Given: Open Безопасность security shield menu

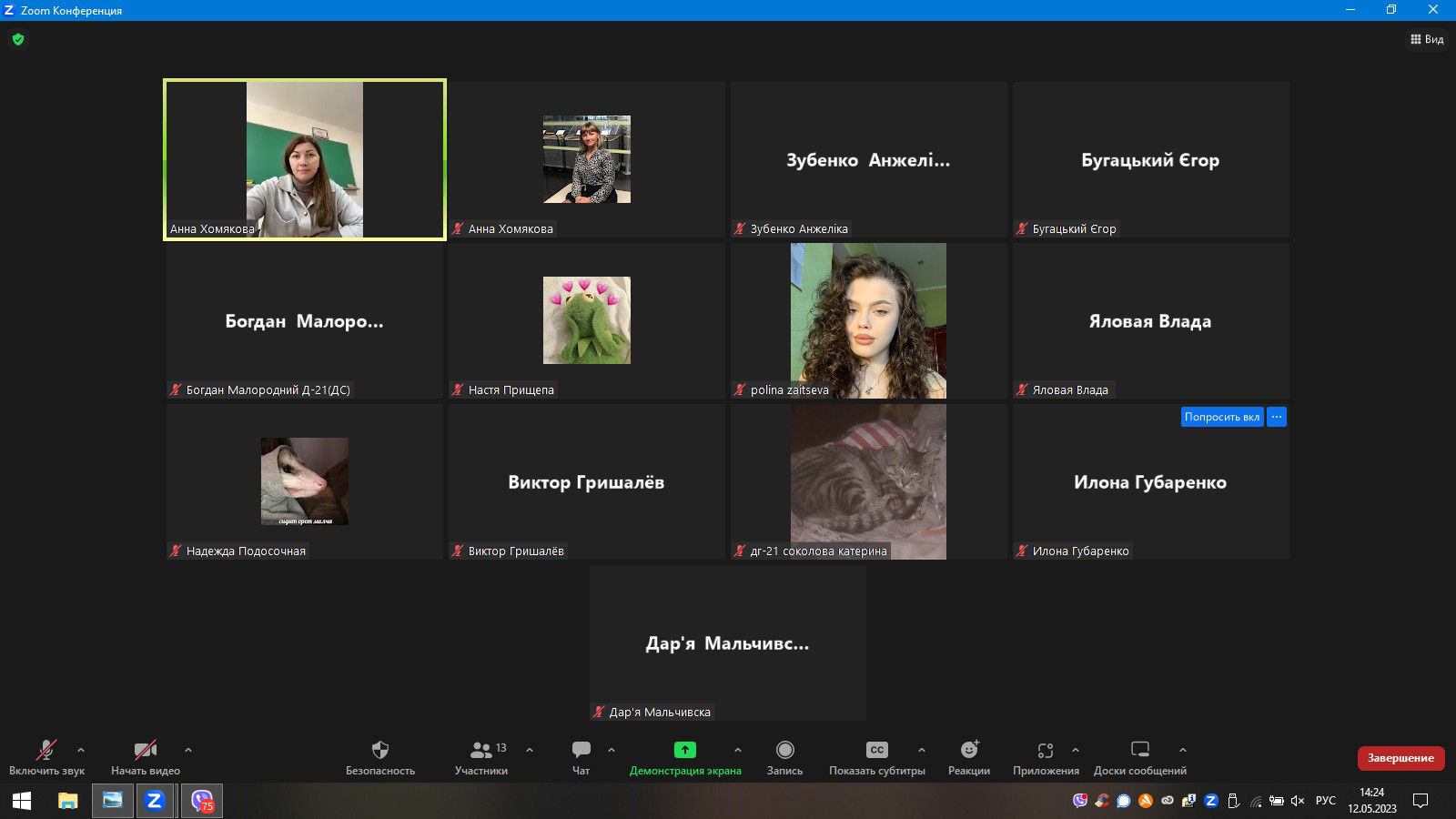Looking at the screenshot, I should coord(380,757).
